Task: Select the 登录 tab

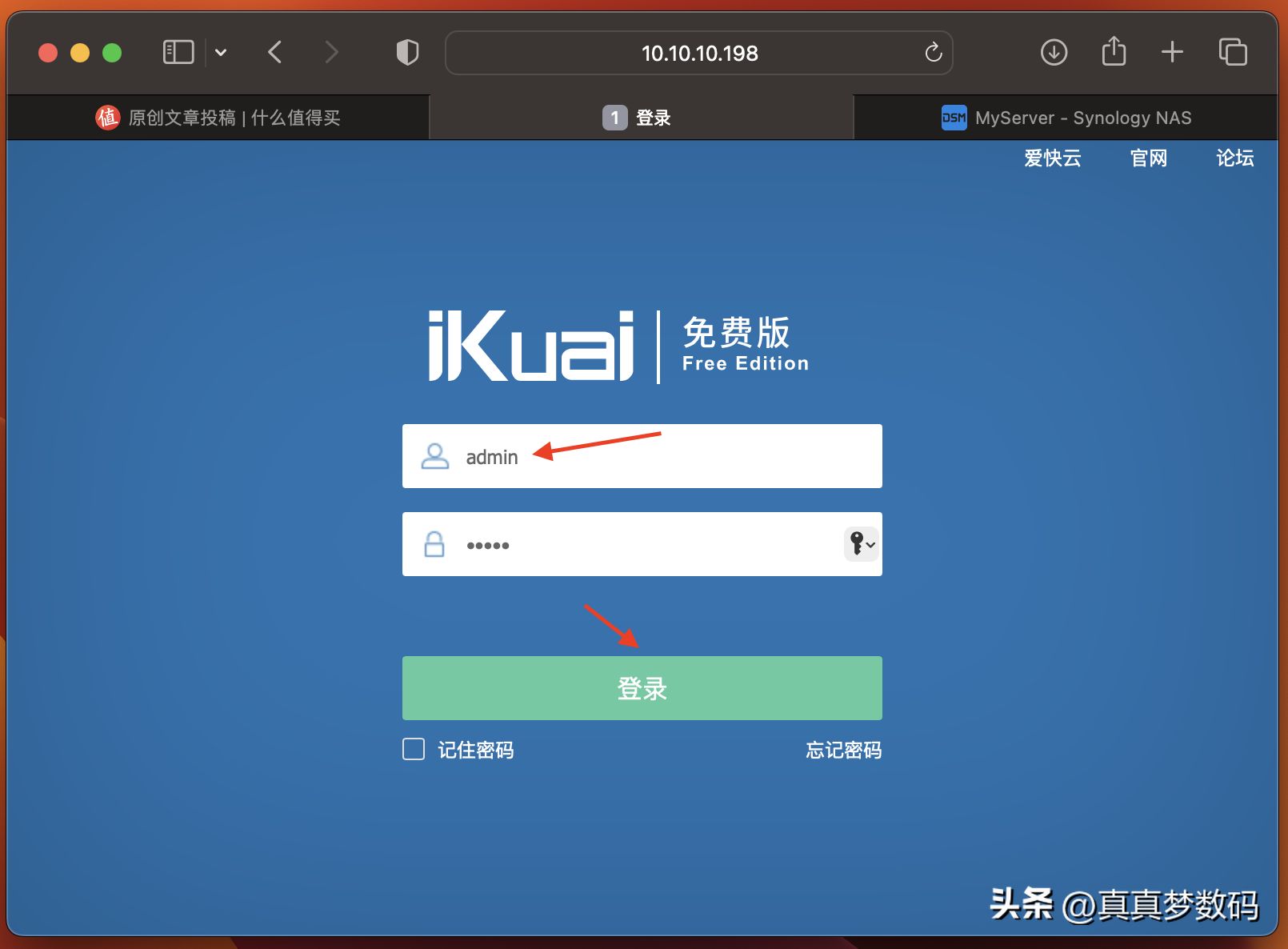Action: [642, 118]
